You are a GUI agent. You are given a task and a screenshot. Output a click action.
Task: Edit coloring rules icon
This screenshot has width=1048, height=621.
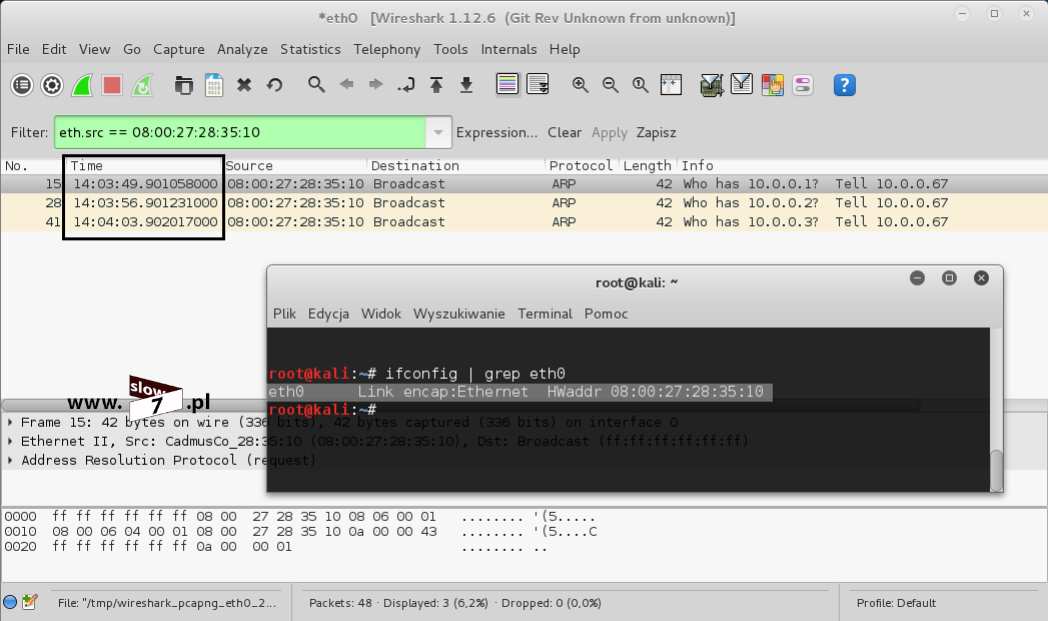[773, 85]
